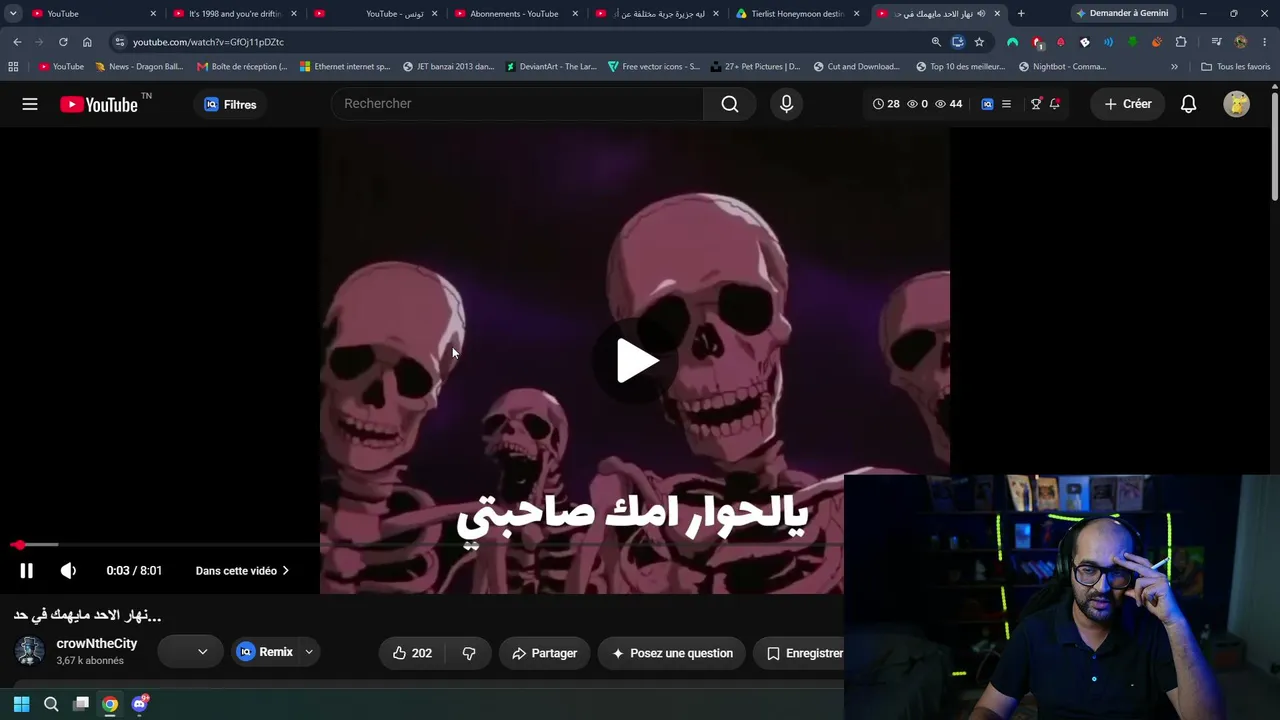1280x720 pixels.
Task: Open the vidIQ list menu icon
Action: [1006, 104]
